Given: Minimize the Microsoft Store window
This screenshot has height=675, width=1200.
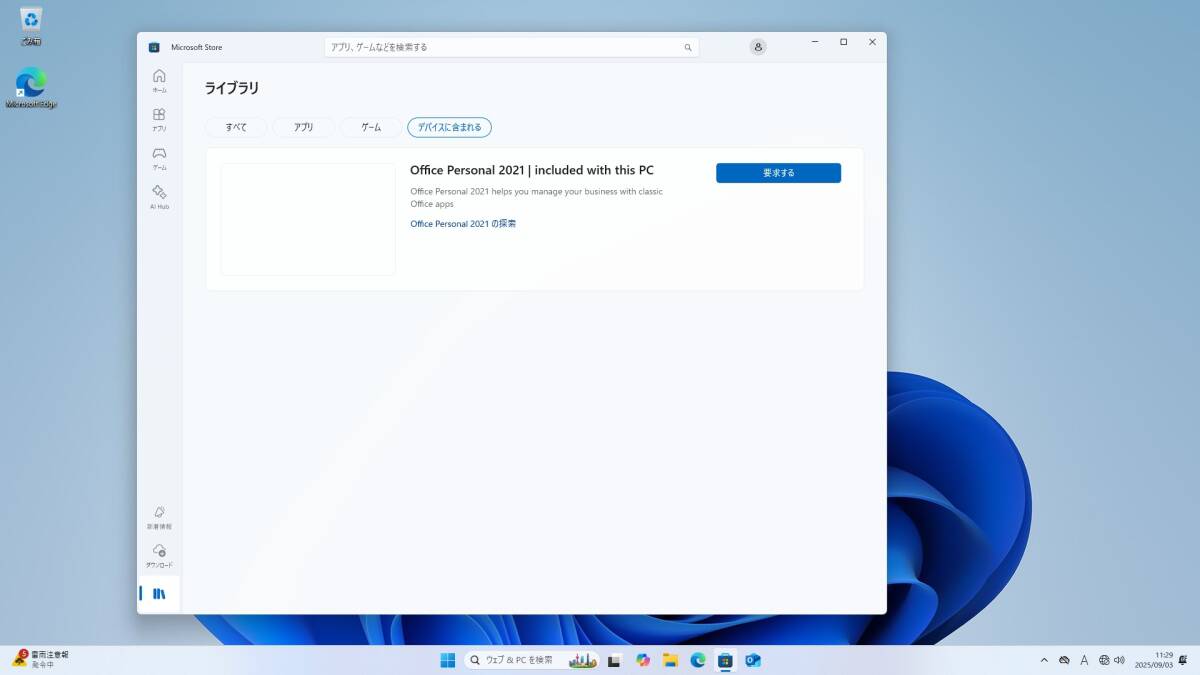Looking at the screenshot, I should [x=815, y=42].
